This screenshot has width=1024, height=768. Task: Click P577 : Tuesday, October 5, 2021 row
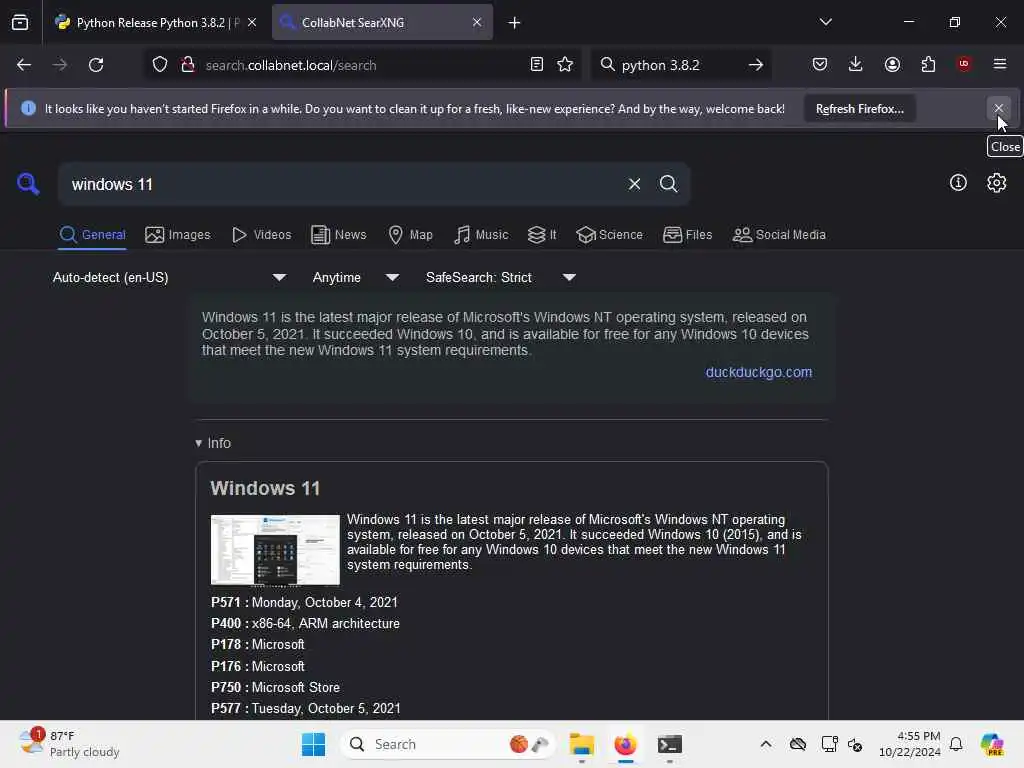[306, 708]
